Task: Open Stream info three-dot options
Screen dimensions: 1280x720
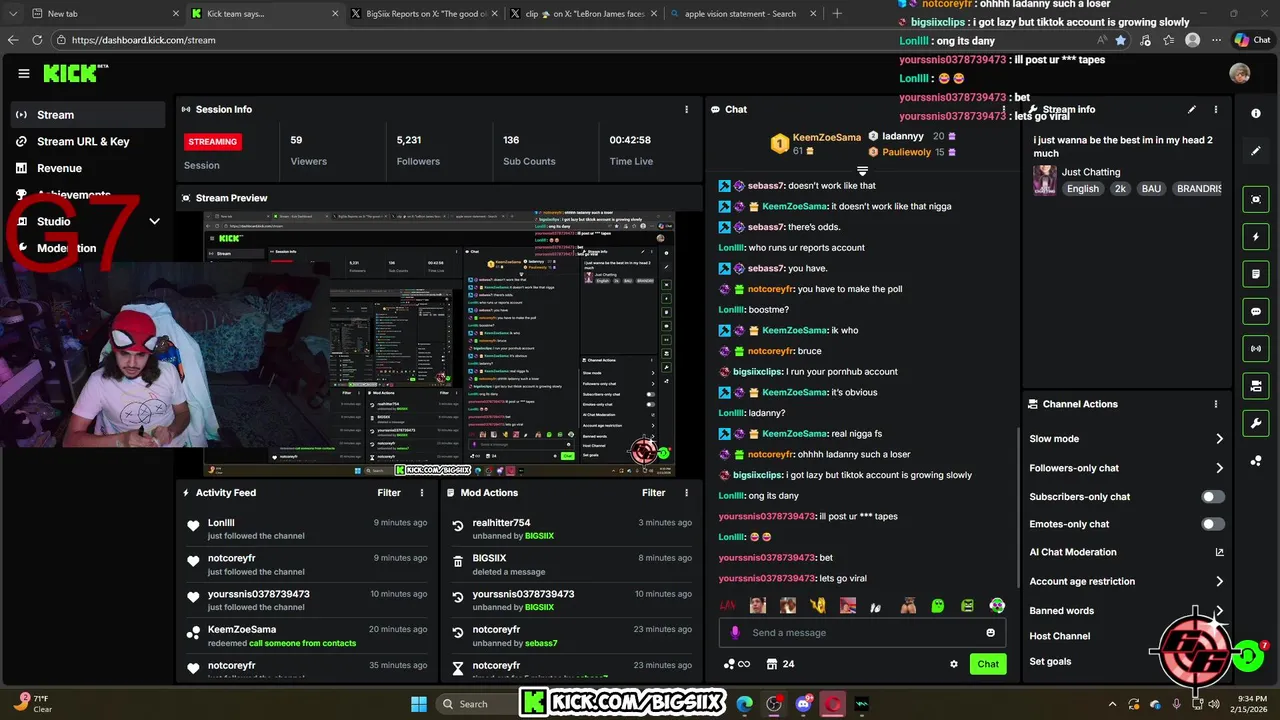Action: coord(1216,109)
